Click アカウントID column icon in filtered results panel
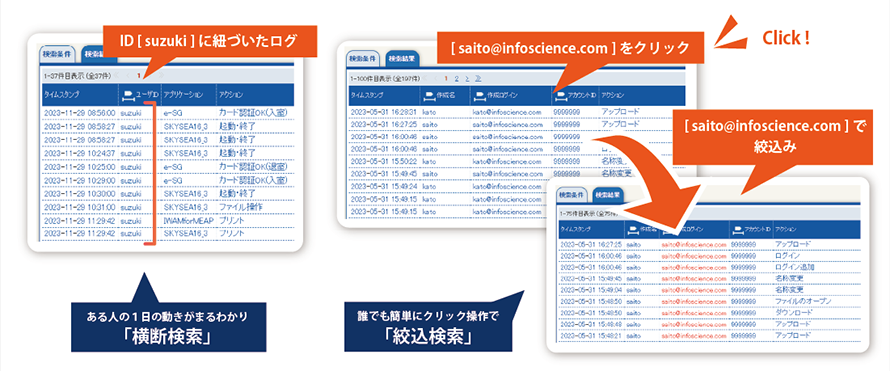 coord(738,230)
